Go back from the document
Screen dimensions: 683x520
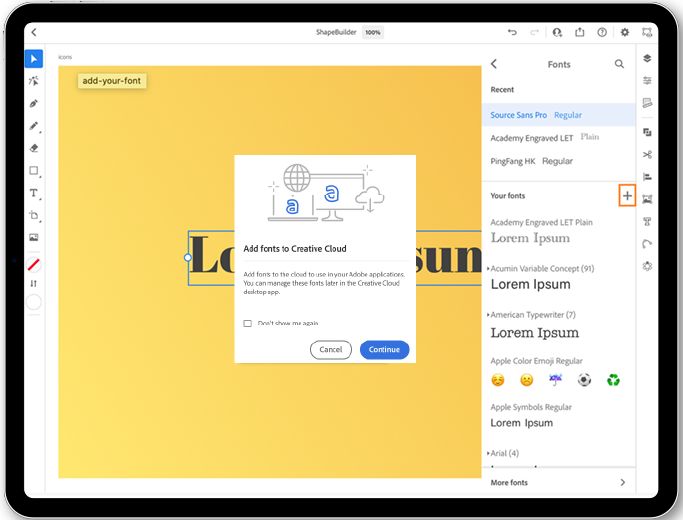tap(34, 32)
